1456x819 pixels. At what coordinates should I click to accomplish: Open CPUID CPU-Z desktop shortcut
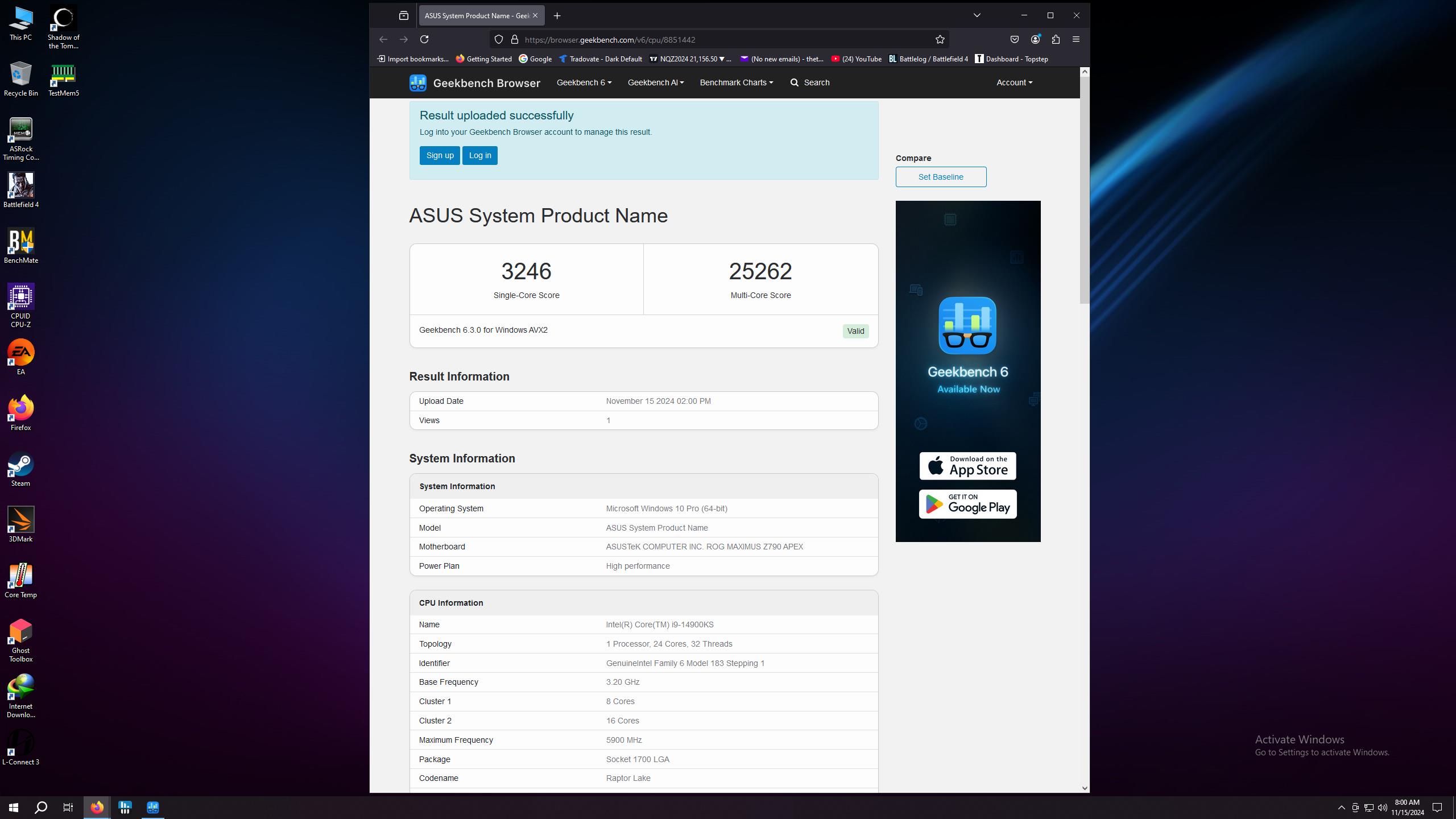coord(20,306)
